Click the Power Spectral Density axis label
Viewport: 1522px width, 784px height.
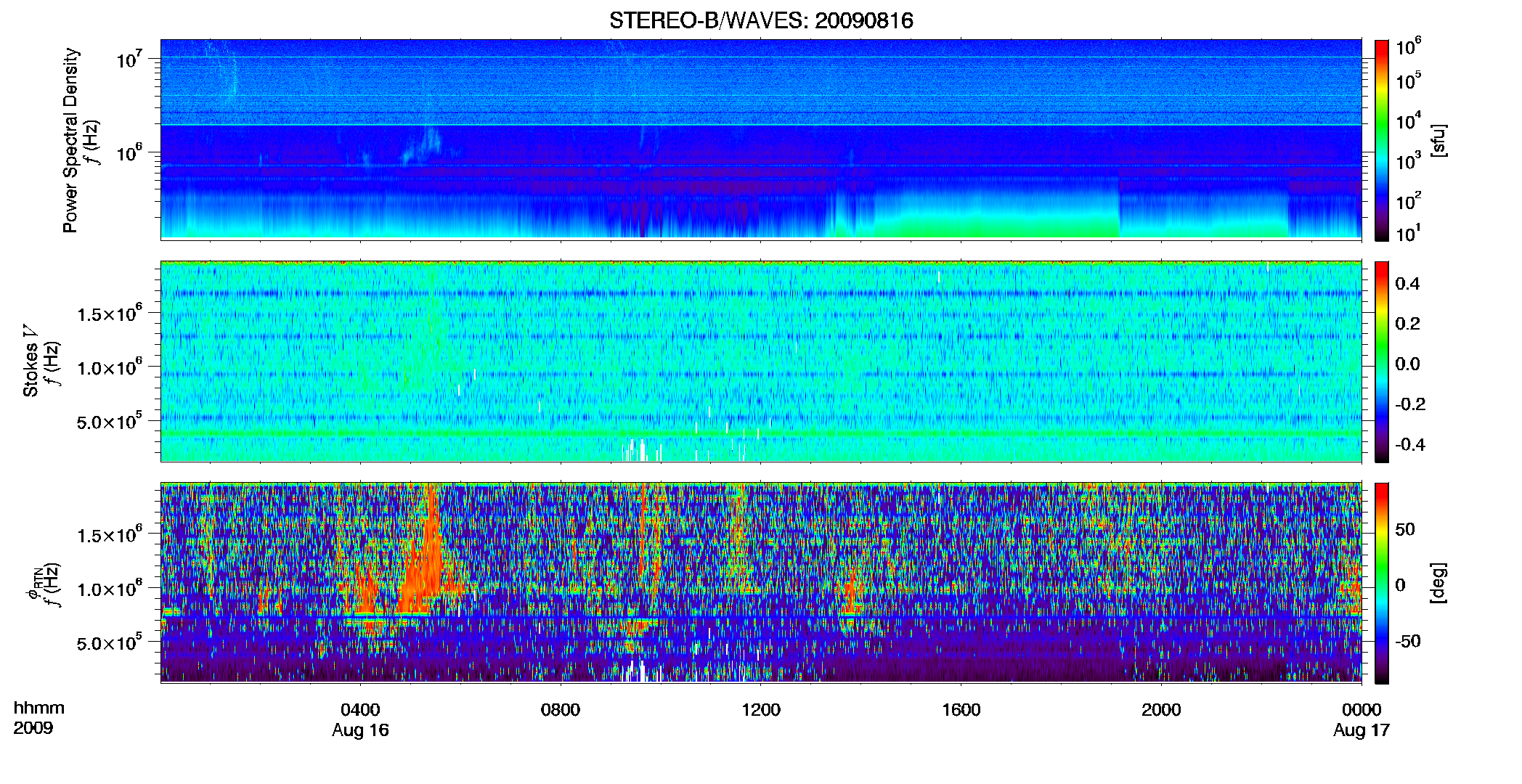point(70,140)
